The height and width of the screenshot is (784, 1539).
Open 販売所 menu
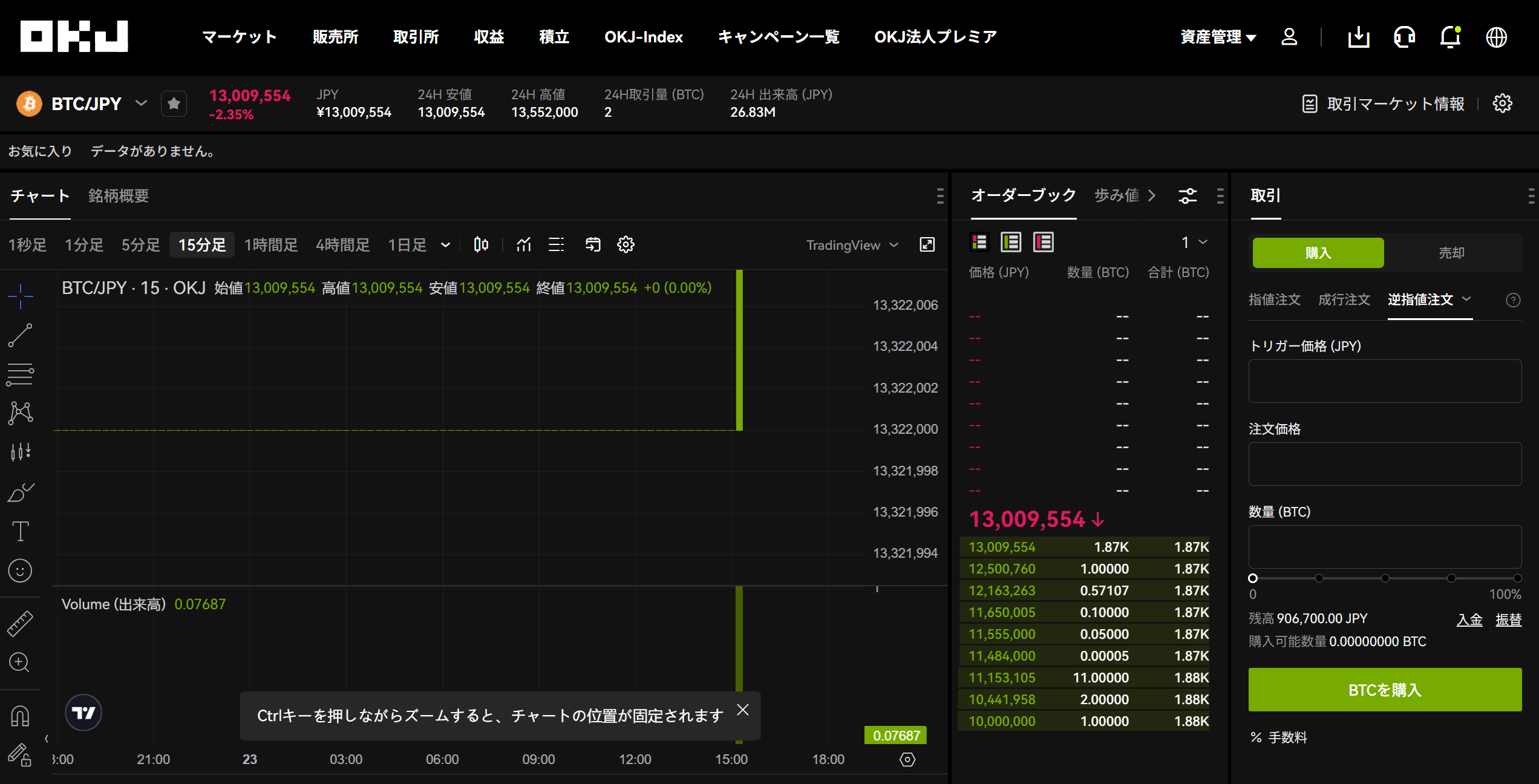335,37
